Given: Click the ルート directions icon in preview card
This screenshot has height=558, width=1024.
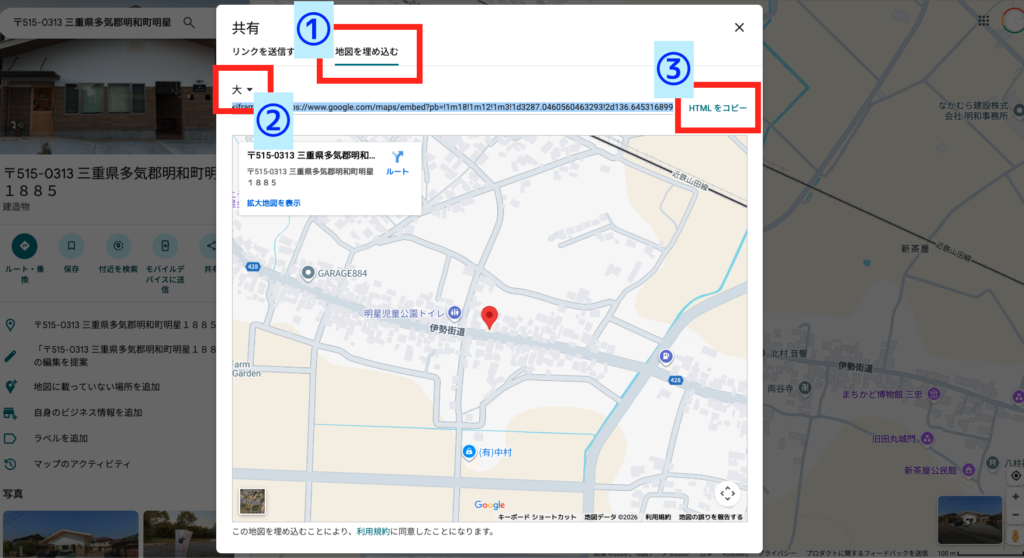Looking at the screenshot, I should pyautogui.click(x=397, y=160).
